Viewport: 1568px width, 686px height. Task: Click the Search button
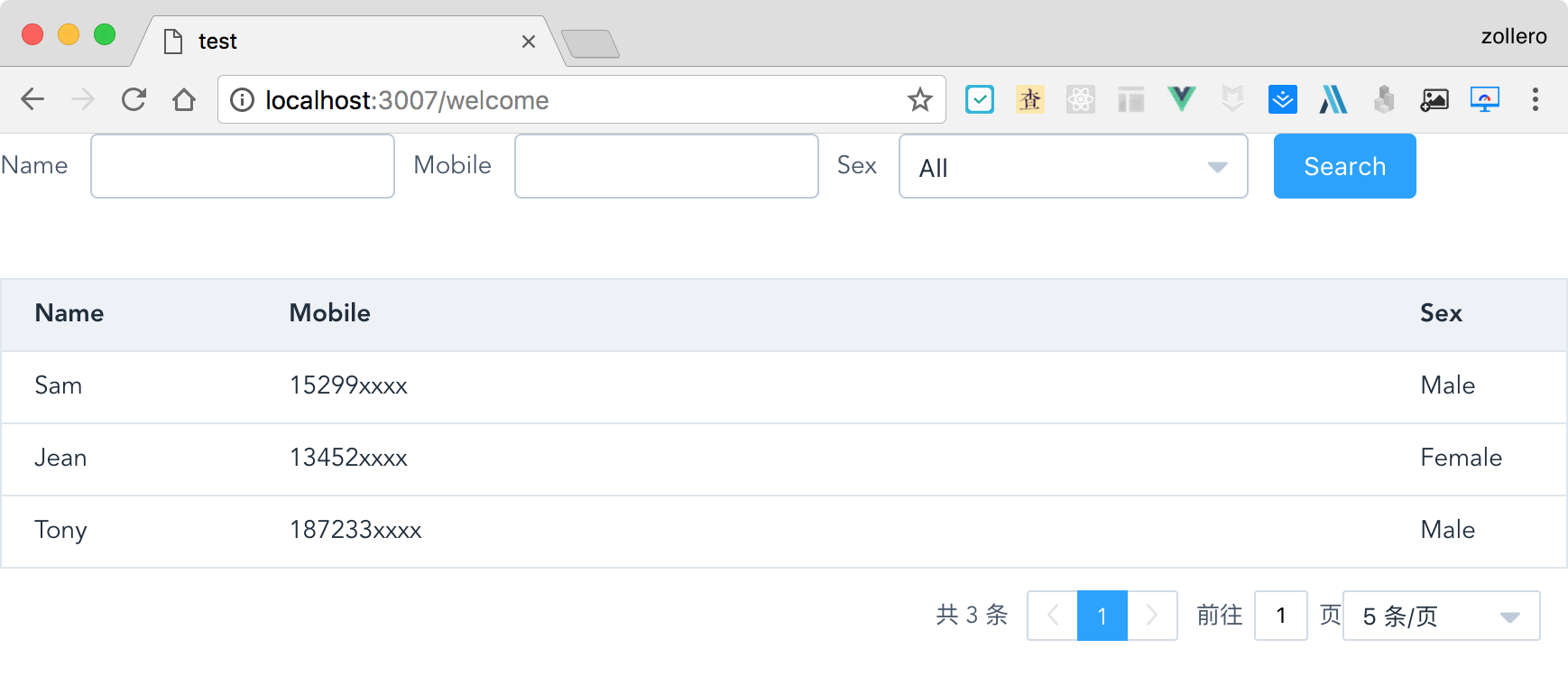coord(1344,166)
